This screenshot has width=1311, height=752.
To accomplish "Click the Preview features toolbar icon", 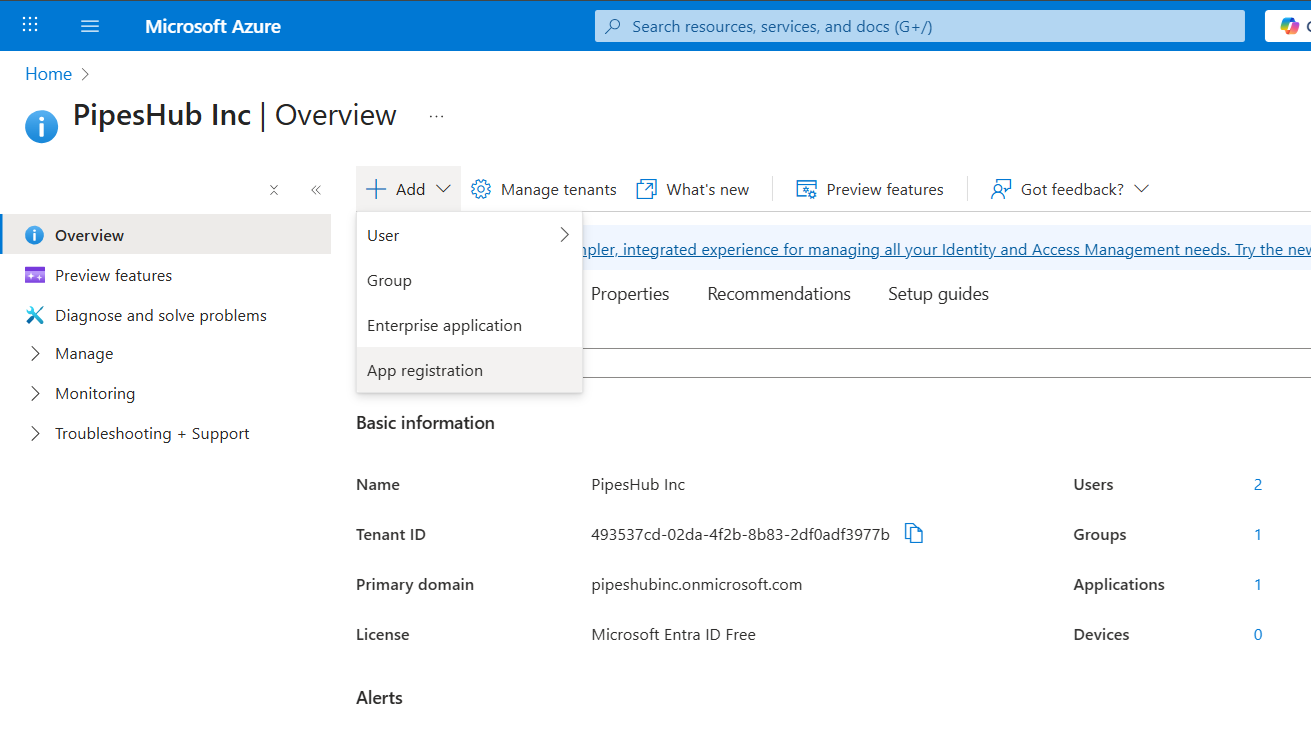I will (805, 189).
